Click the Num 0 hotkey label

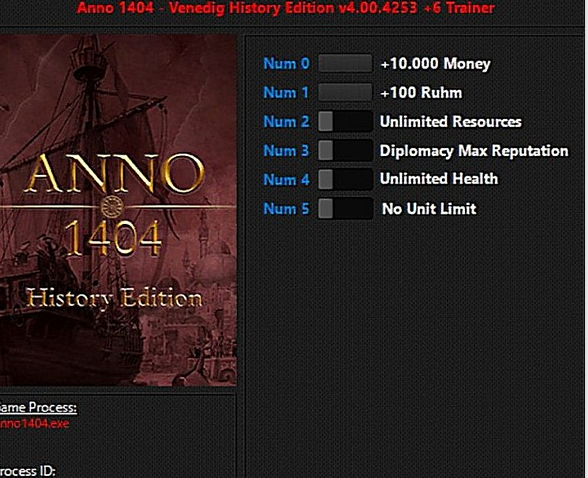286,63
